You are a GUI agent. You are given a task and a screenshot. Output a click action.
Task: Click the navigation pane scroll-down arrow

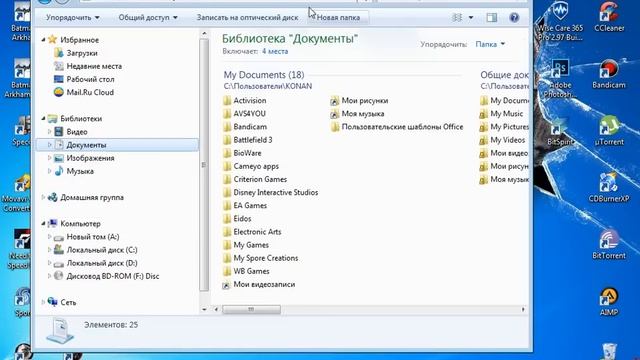[x=204, y=309]
